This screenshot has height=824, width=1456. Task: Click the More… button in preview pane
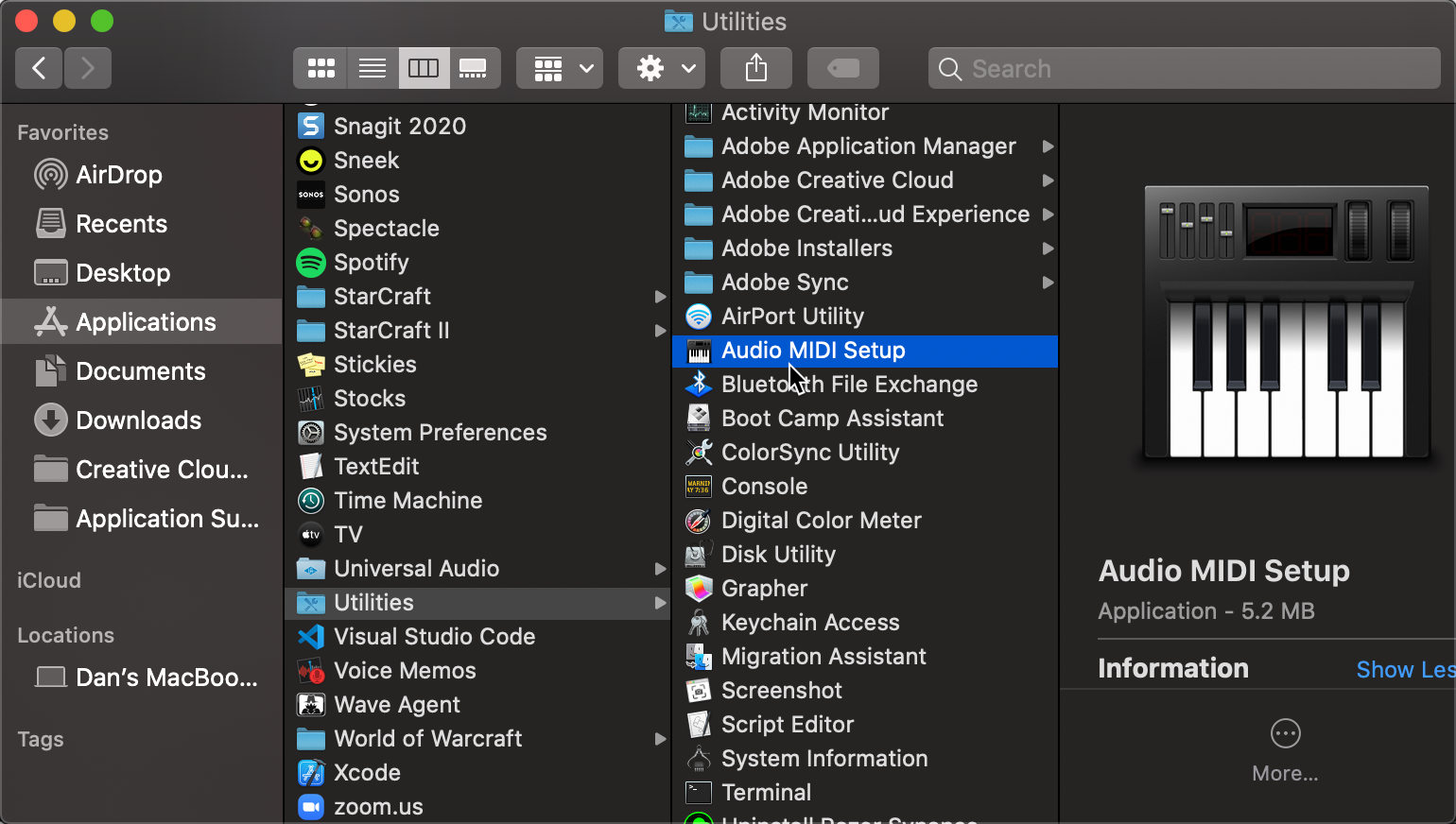(1285, 750)
